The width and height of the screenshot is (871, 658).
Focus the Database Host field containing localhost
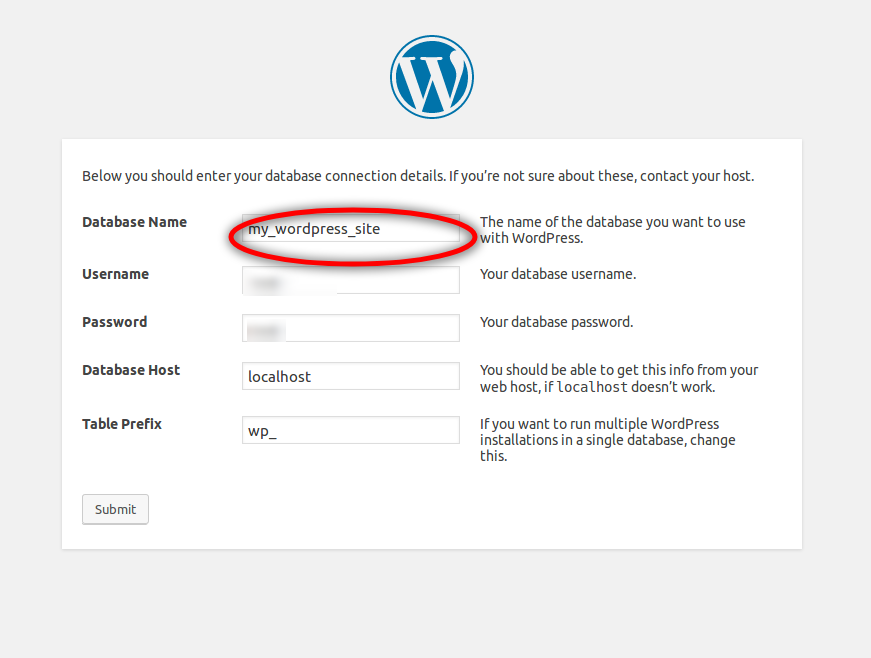350,377
